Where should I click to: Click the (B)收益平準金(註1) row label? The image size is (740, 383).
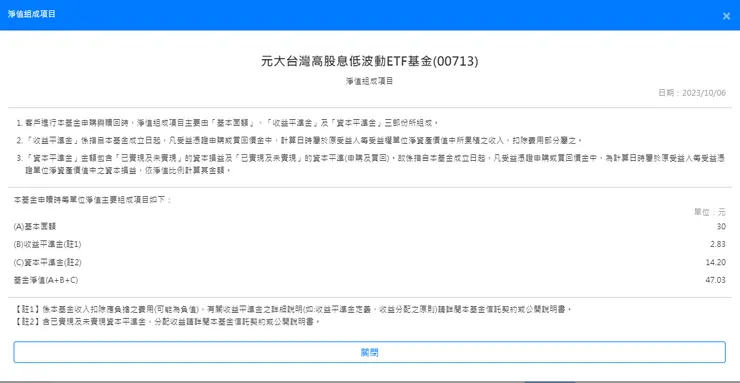click(x=48, y=244)
